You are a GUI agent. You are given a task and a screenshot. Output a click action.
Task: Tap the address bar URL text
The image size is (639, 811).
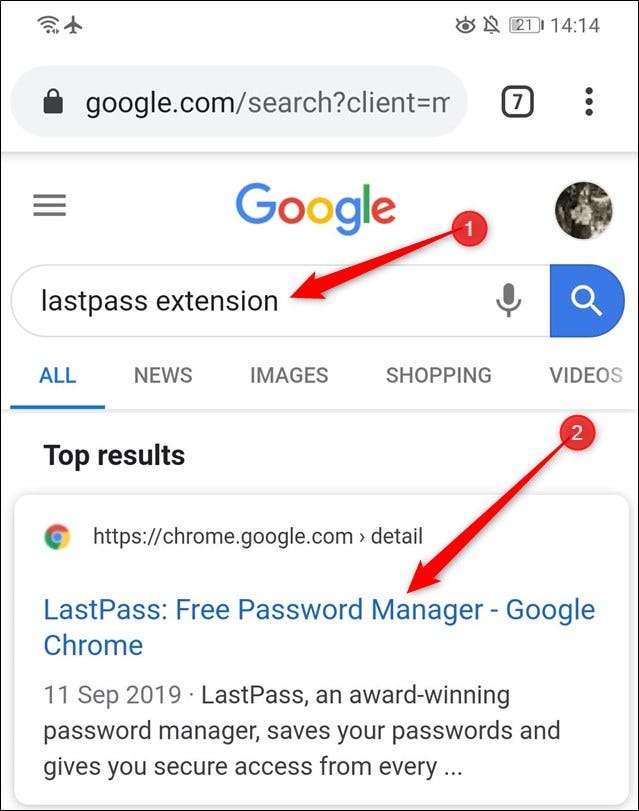click(x=267, y=102)
